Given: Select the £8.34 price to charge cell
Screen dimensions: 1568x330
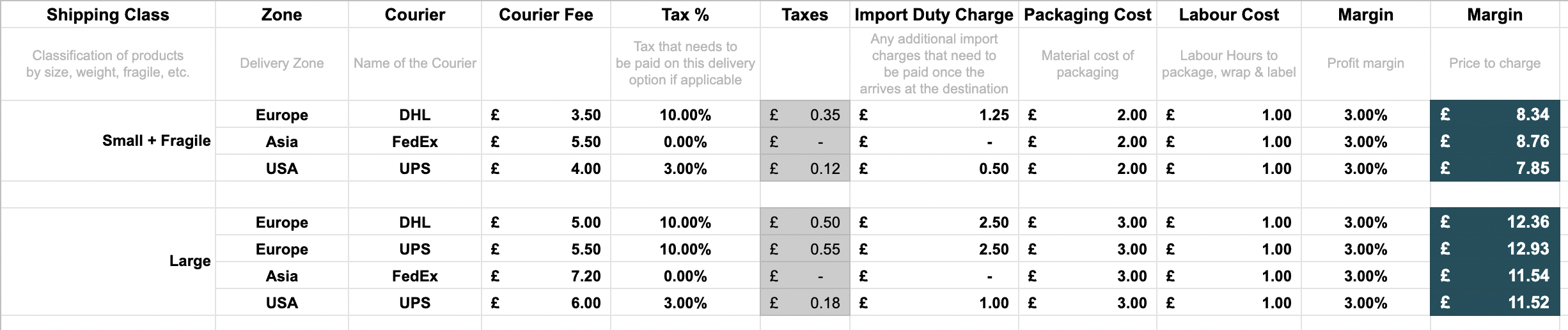Looking at the screenshot, I should tap(1494, 114).
